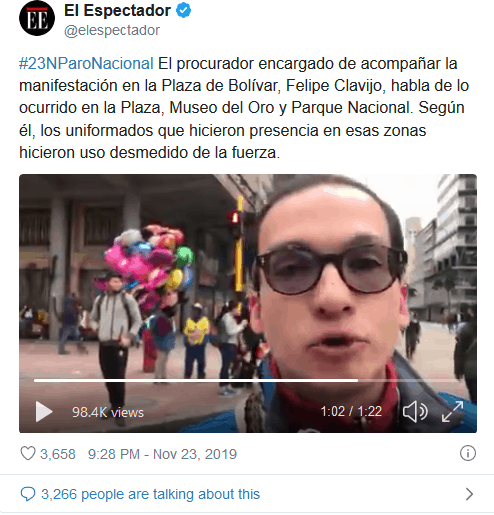Click the verified badge beside El Espectador

[183, 11]
